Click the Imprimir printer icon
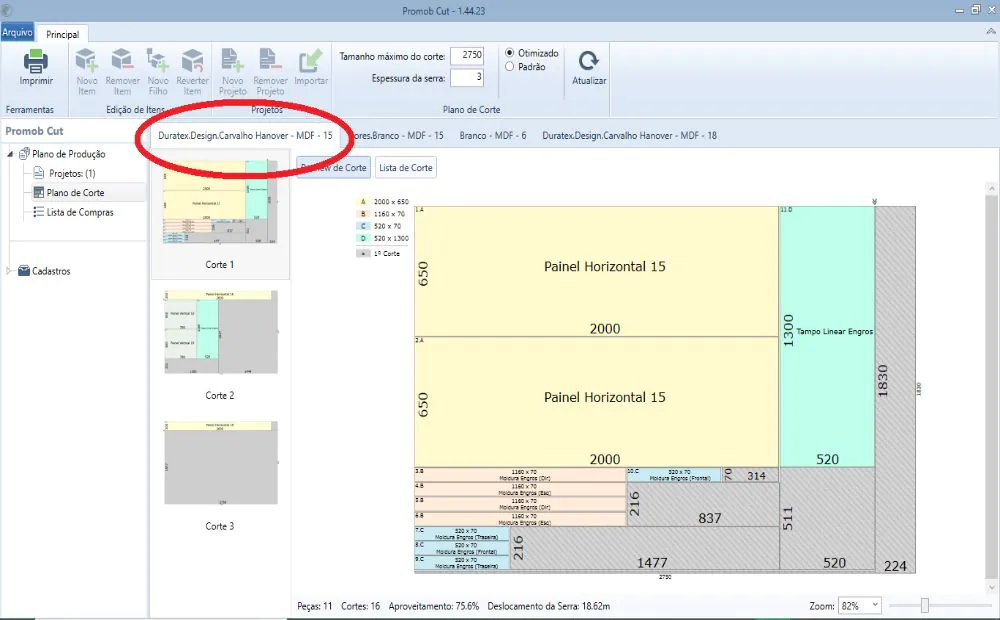This screenshot has height=620, width=1000. pos(36,62)
